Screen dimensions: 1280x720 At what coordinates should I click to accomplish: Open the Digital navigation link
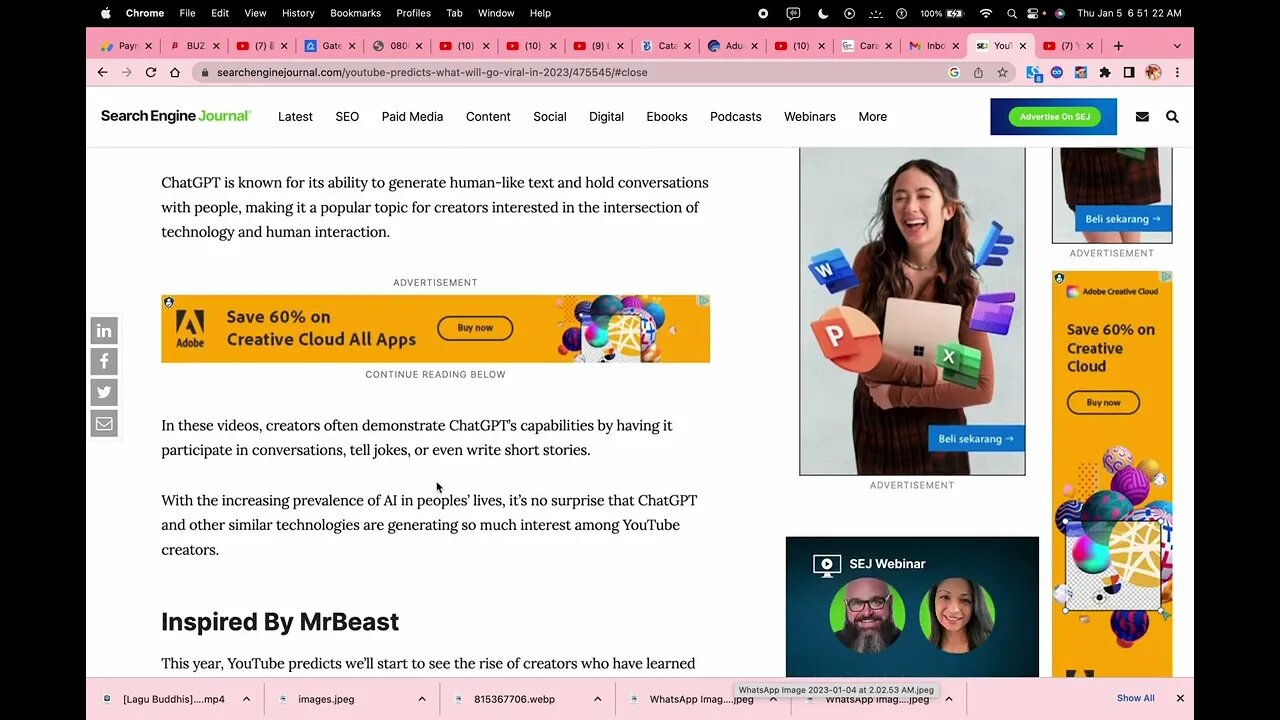tap(606, 117)
